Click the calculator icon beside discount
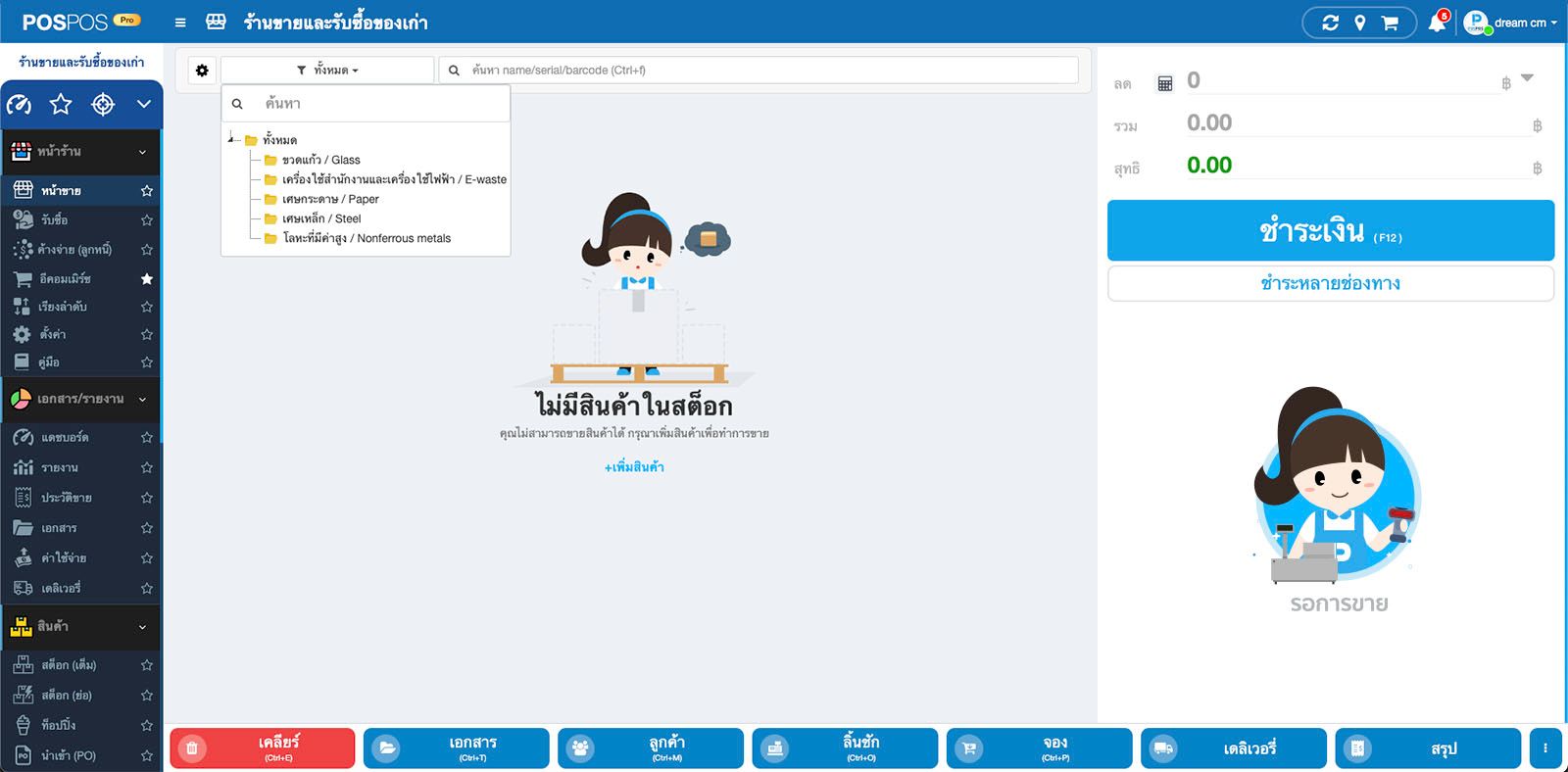The image size is (1568, 772). point(1165,83)
